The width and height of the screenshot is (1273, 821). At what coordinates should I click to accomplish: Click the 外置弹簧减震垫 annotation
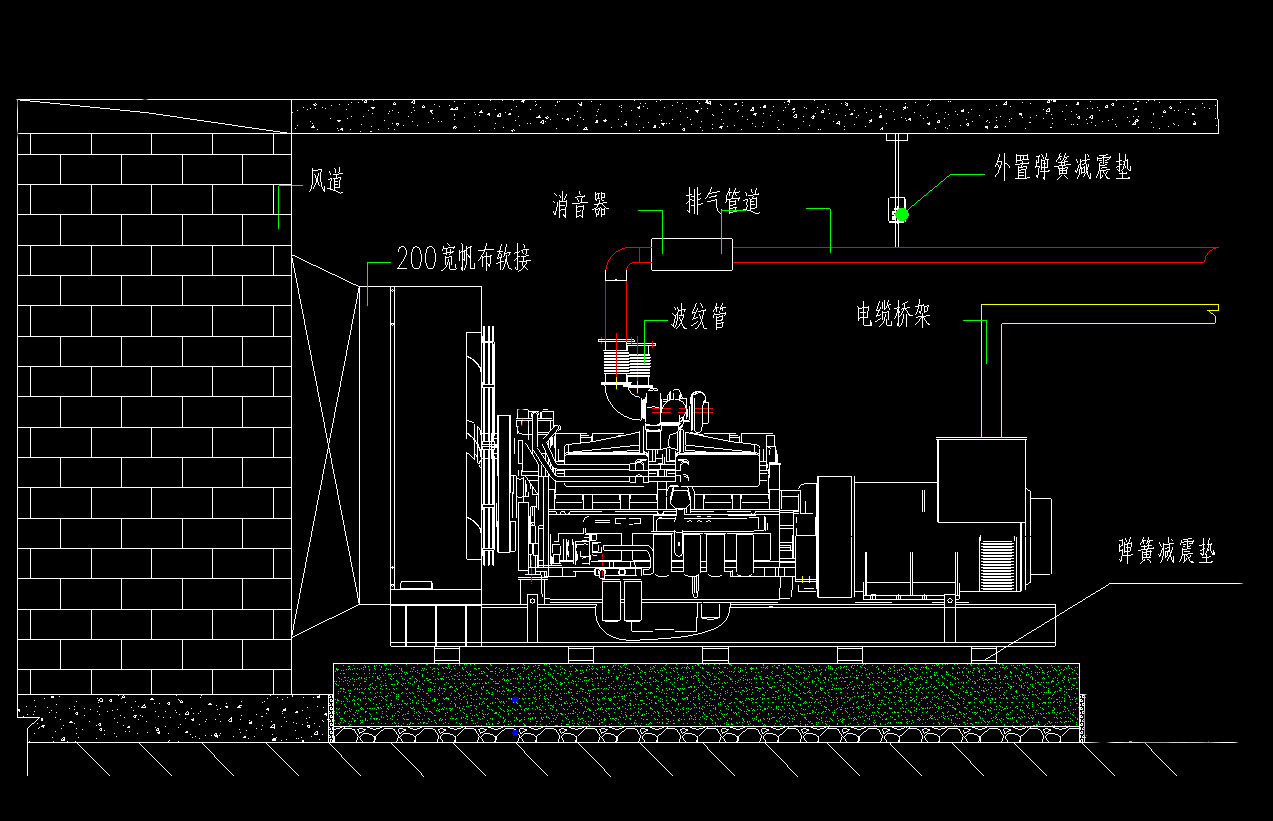(1062, 168)
